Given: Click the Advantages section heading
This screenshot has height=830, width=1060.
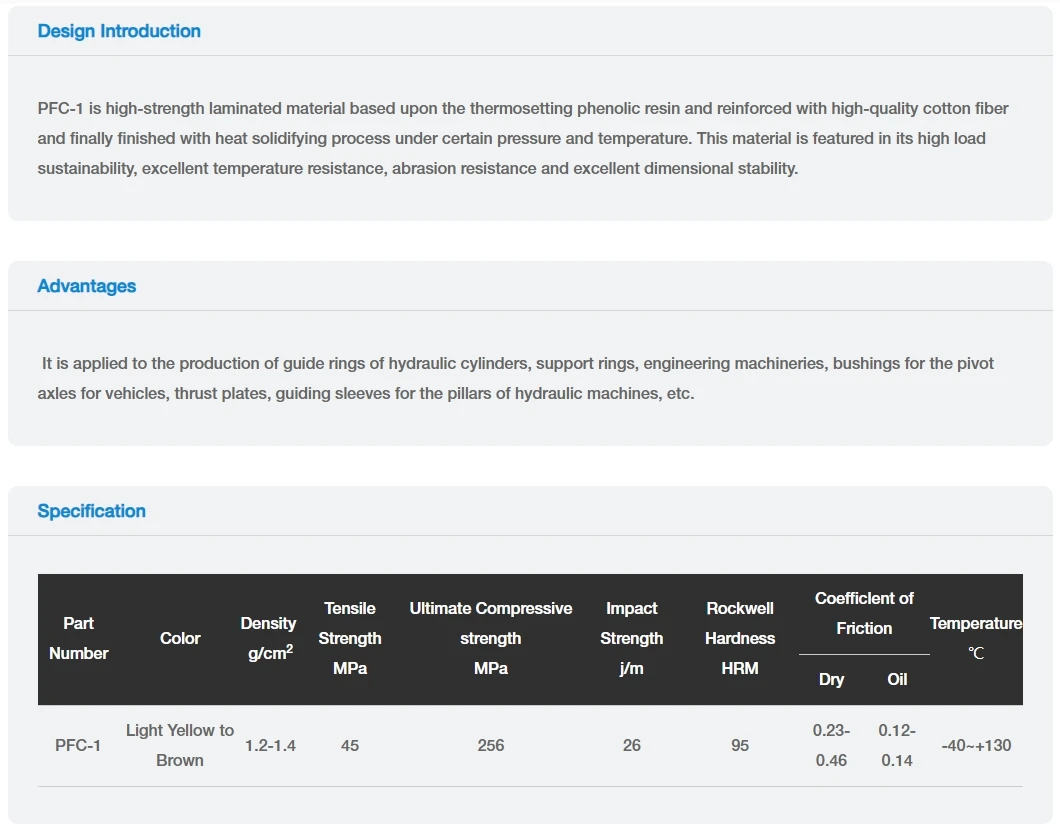Looking at the screenshot, I should 87,286.
